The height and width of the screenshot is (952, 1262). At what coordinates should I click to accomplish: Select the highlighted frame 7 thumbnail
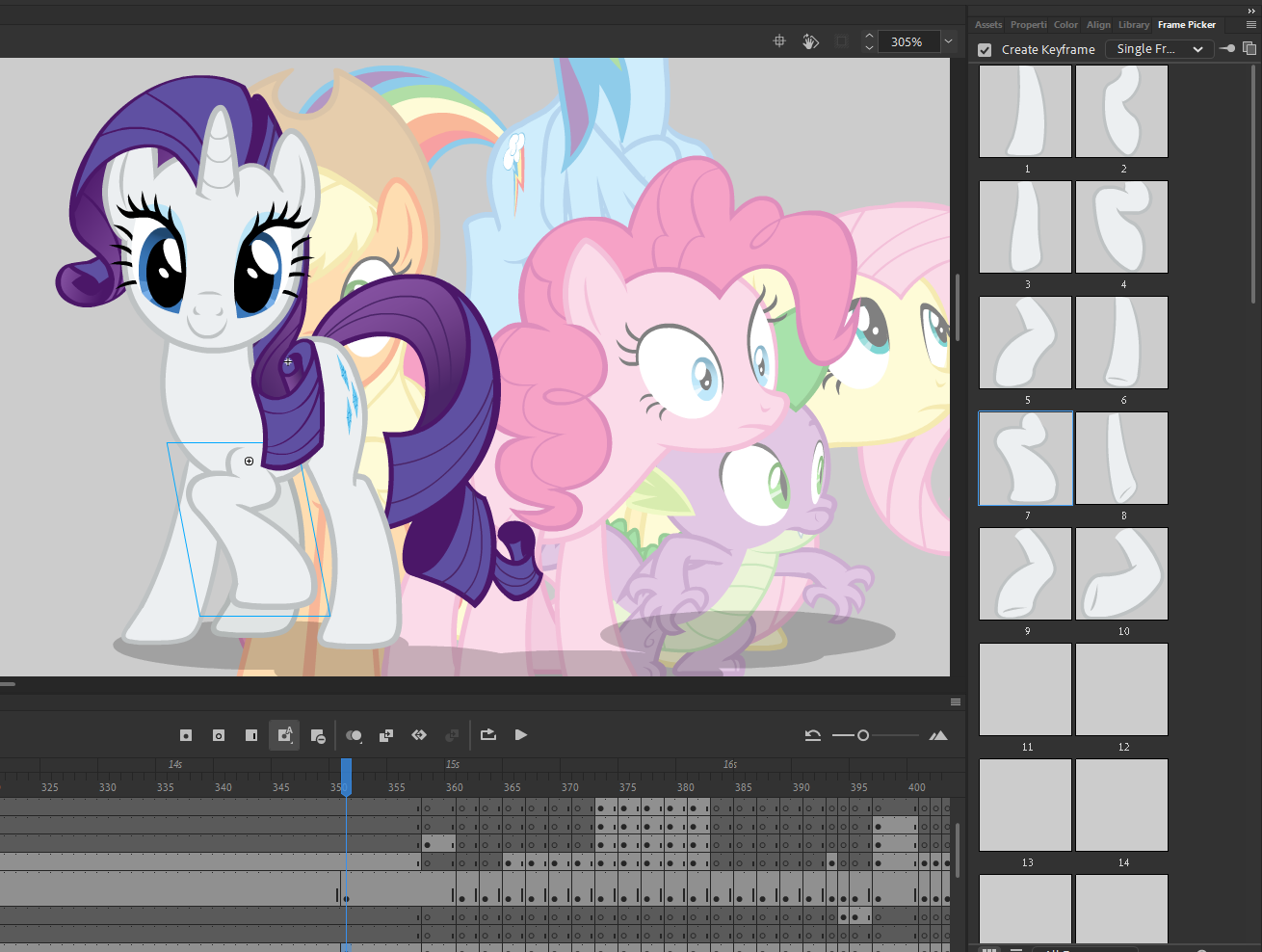click(1026, 458)
